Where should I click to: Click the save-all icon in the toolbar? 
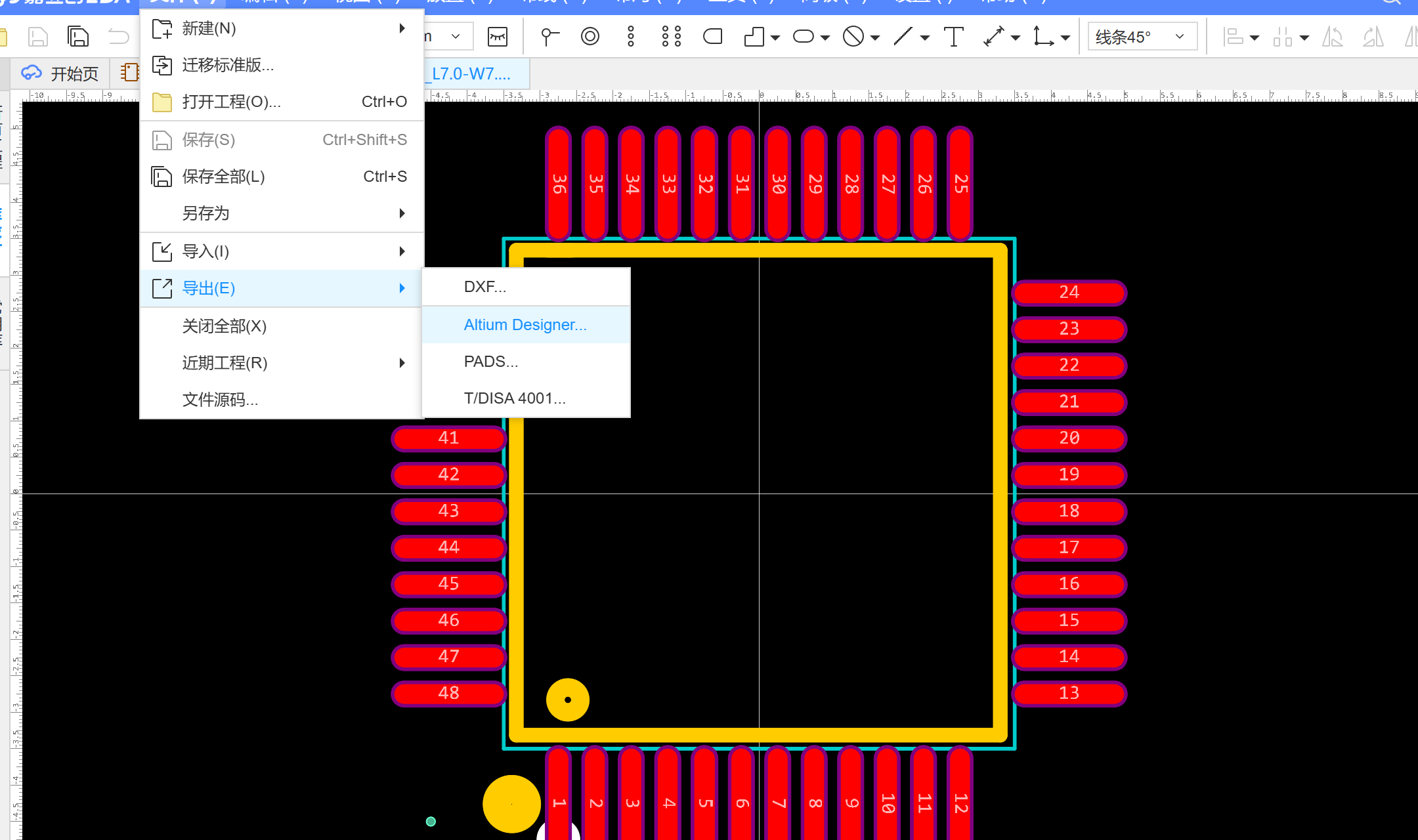[78, 36]
